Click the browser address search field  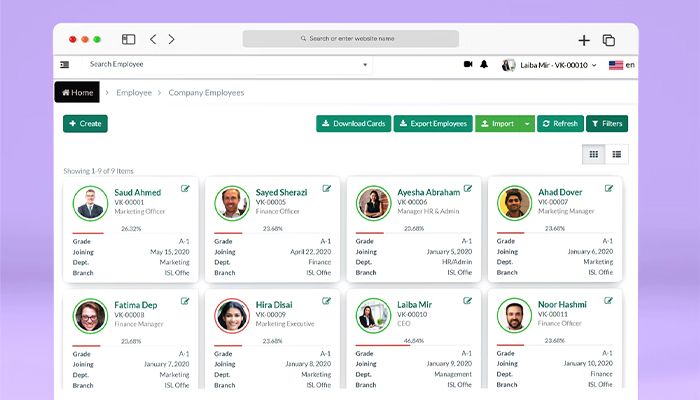point(350,39)
